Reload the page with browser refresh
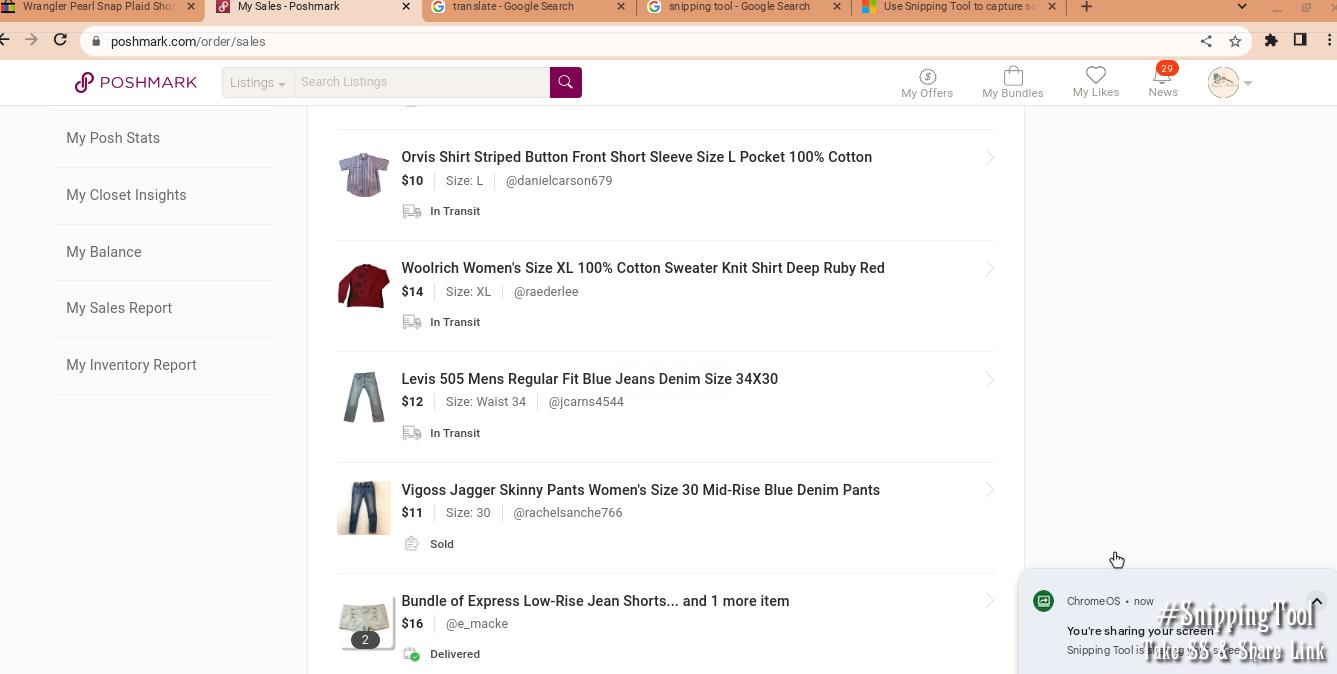 tap(60, 40)
